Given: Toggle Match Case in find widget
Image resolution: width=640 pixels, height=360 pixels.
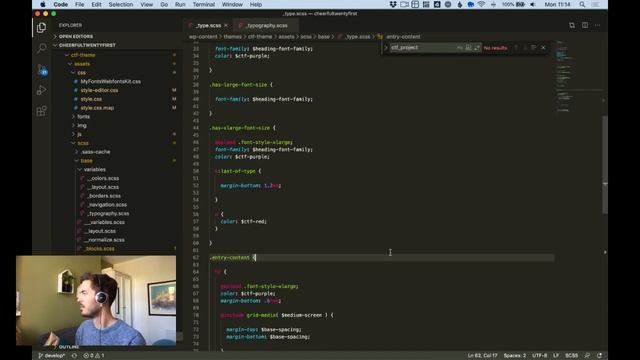Looking at the screenshot, I should click(460, 48).
